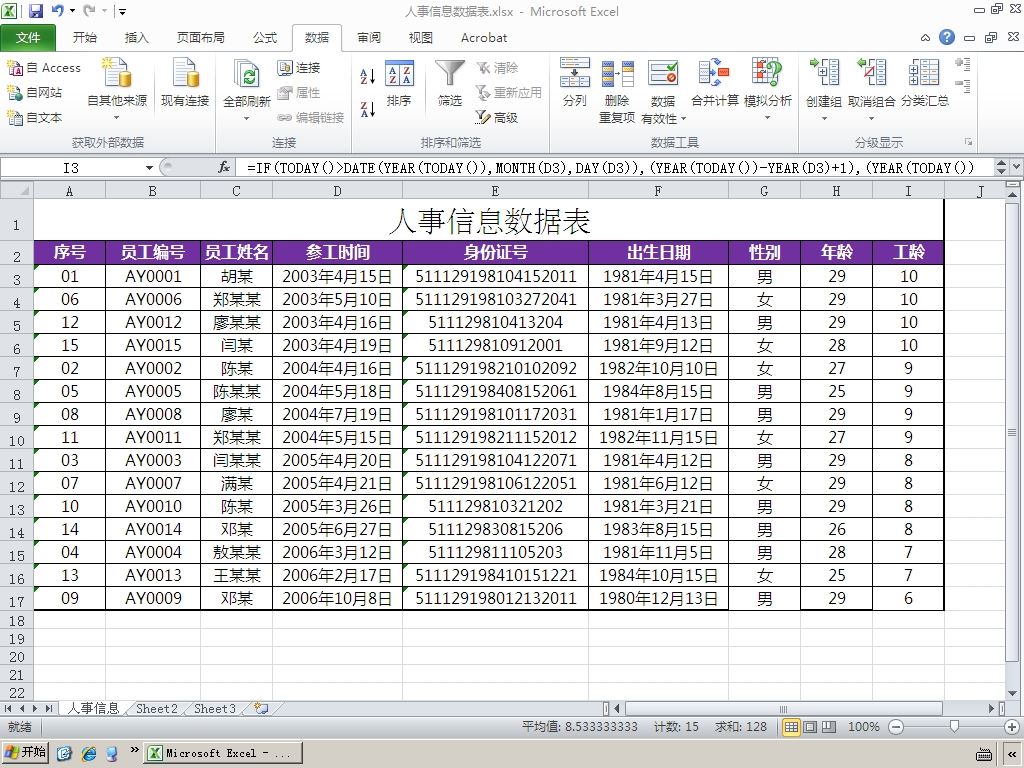1024x768 pixels.
Task: Zoom out with minus button
Action: 896,726
